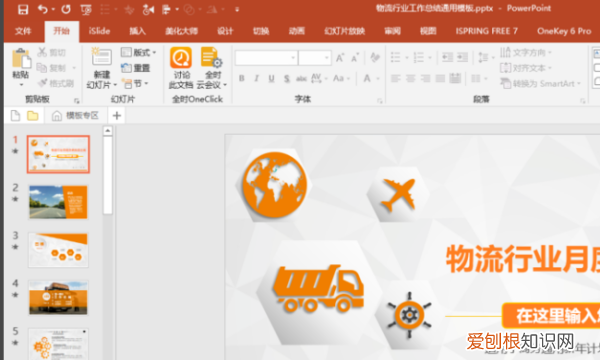Expand the 粘贴 paste options arrow
The image size is (600, 360).
(x=21, y=85)
